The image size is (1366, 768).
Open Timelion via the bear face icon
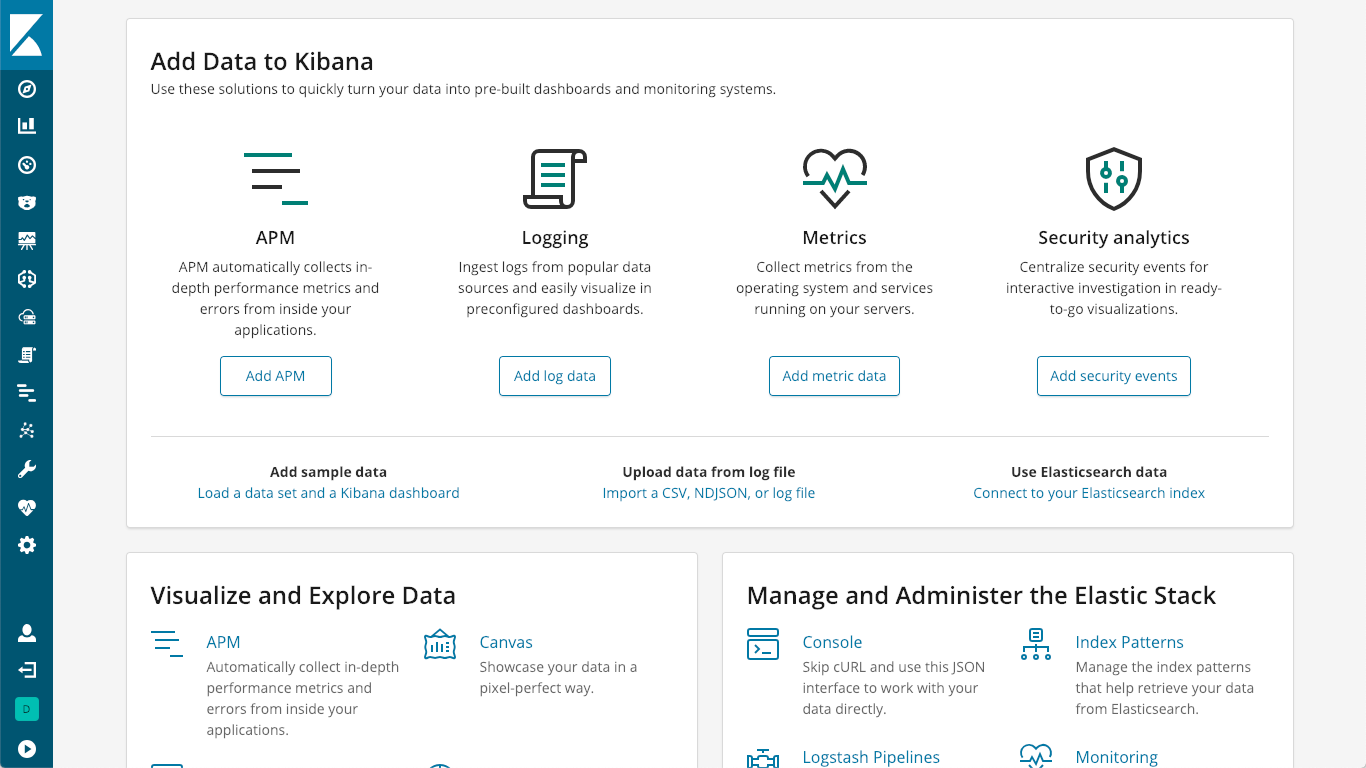tap(27, 203)
